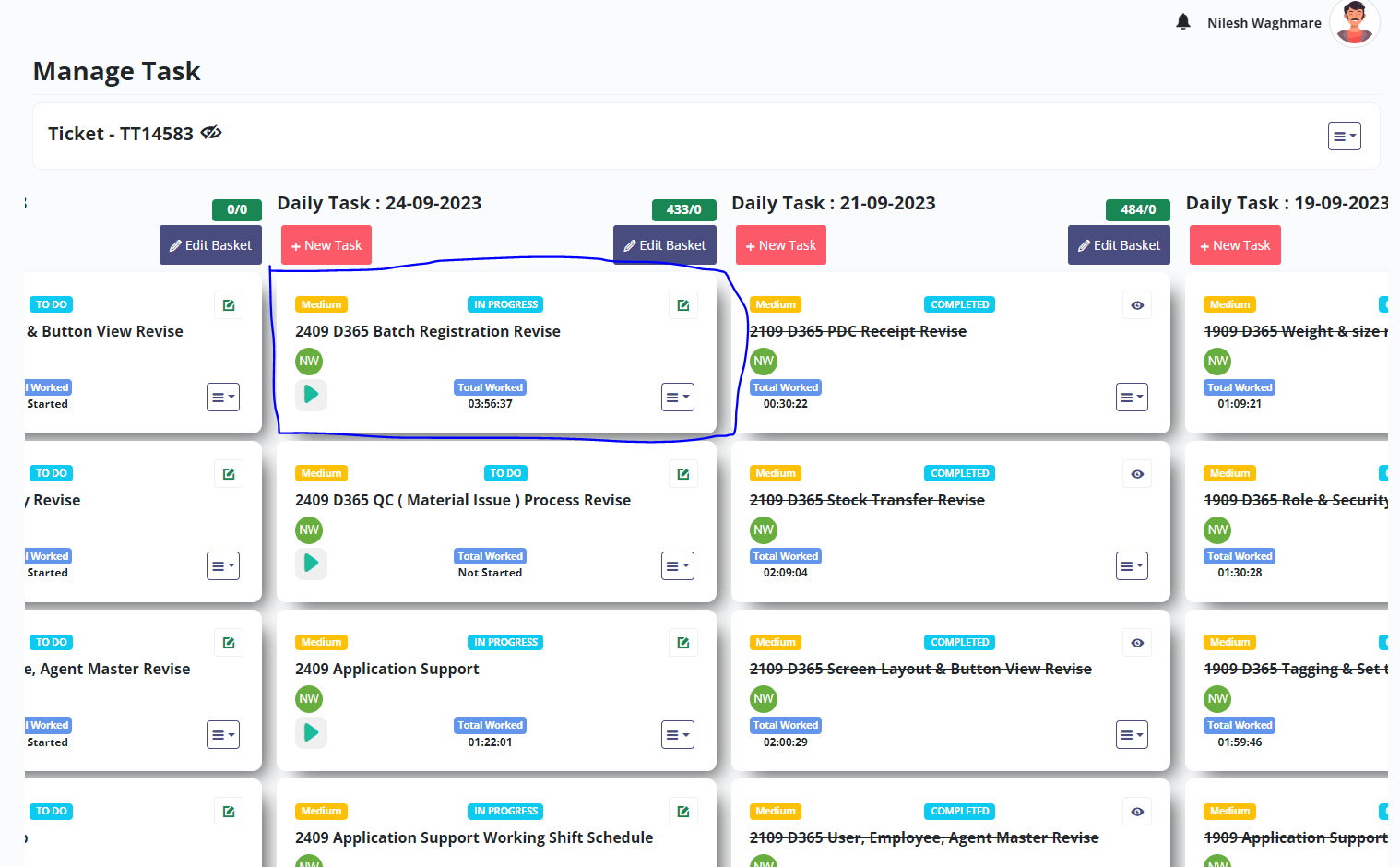
Task: Open menu for PDC Receipt Revise card
Action: pos(1132,398)
